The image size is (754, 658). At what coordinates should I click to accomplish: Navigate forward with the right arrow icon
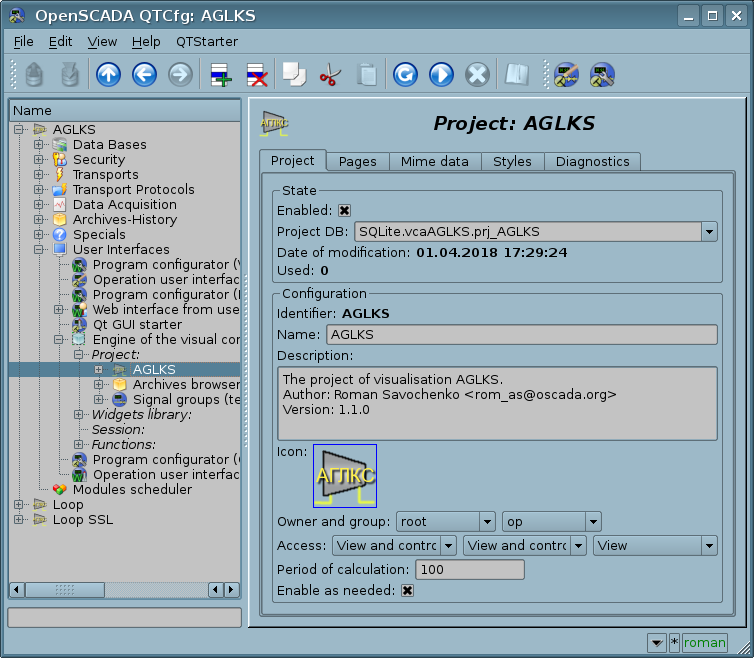point(180,75)
